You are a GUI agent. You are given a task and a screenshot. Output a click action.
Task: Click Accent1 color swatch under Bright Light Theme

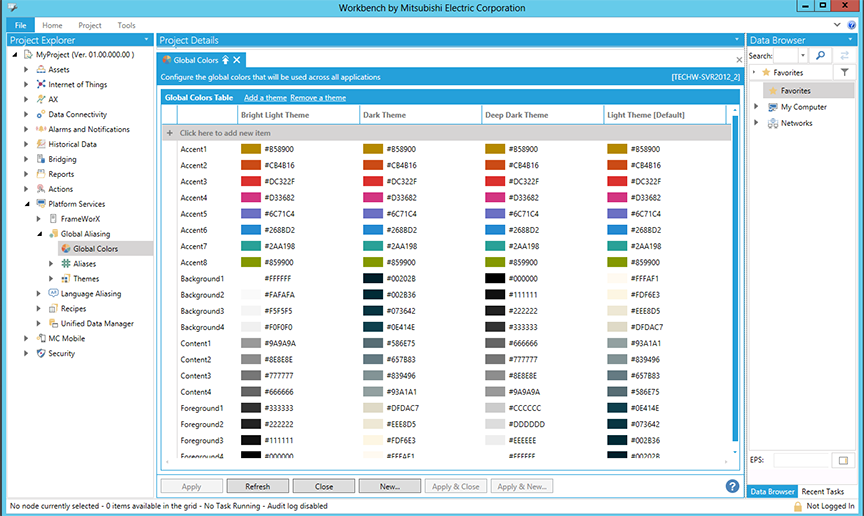click(x=250, y=149)
